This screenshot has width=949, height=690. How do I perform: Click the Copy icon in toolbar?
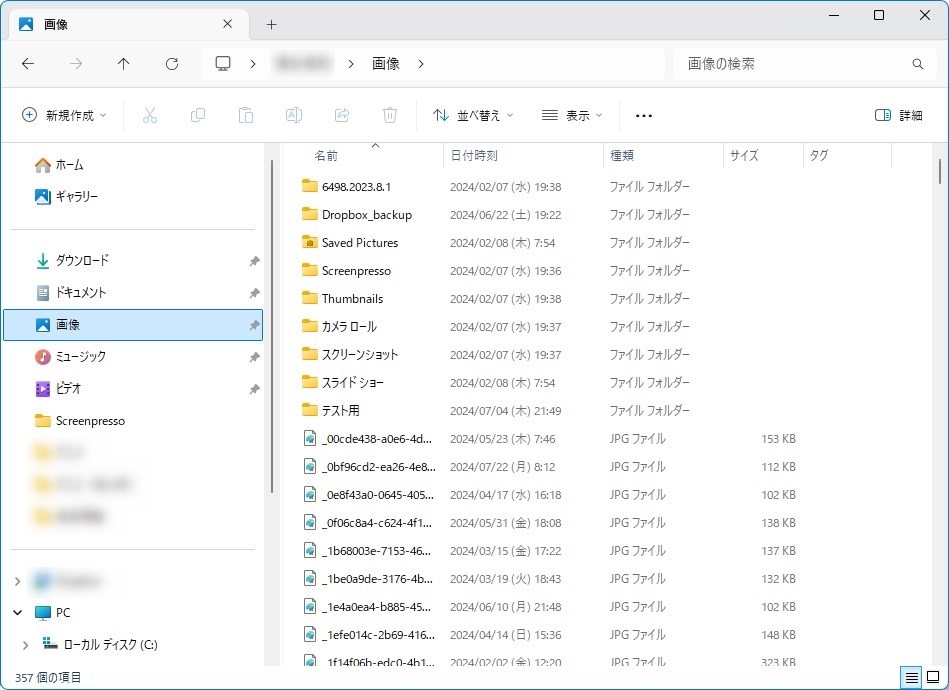(x=198, y=115)
